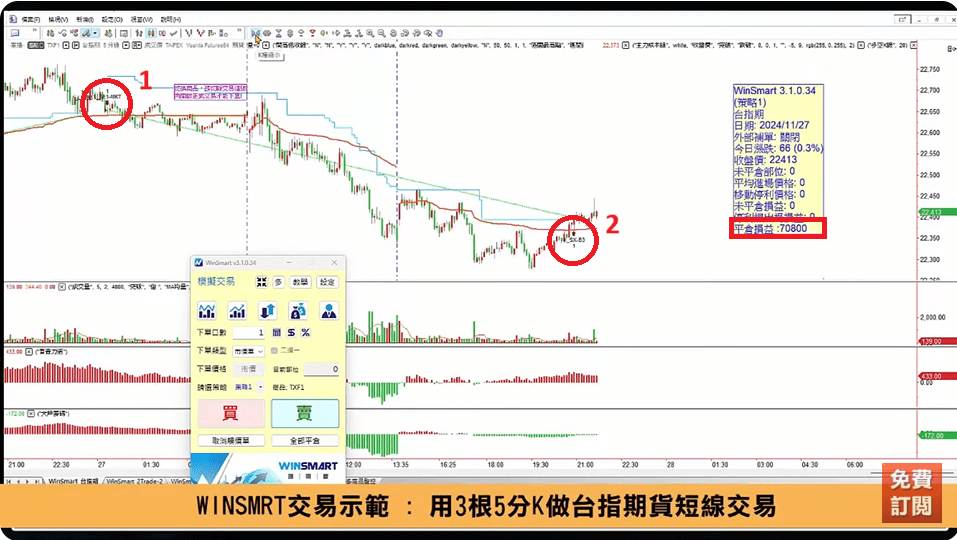The height and width of the screenshot is (540, 957).
Task: Click the X box before 成交量 indicator label
Action: pos(62,286)
